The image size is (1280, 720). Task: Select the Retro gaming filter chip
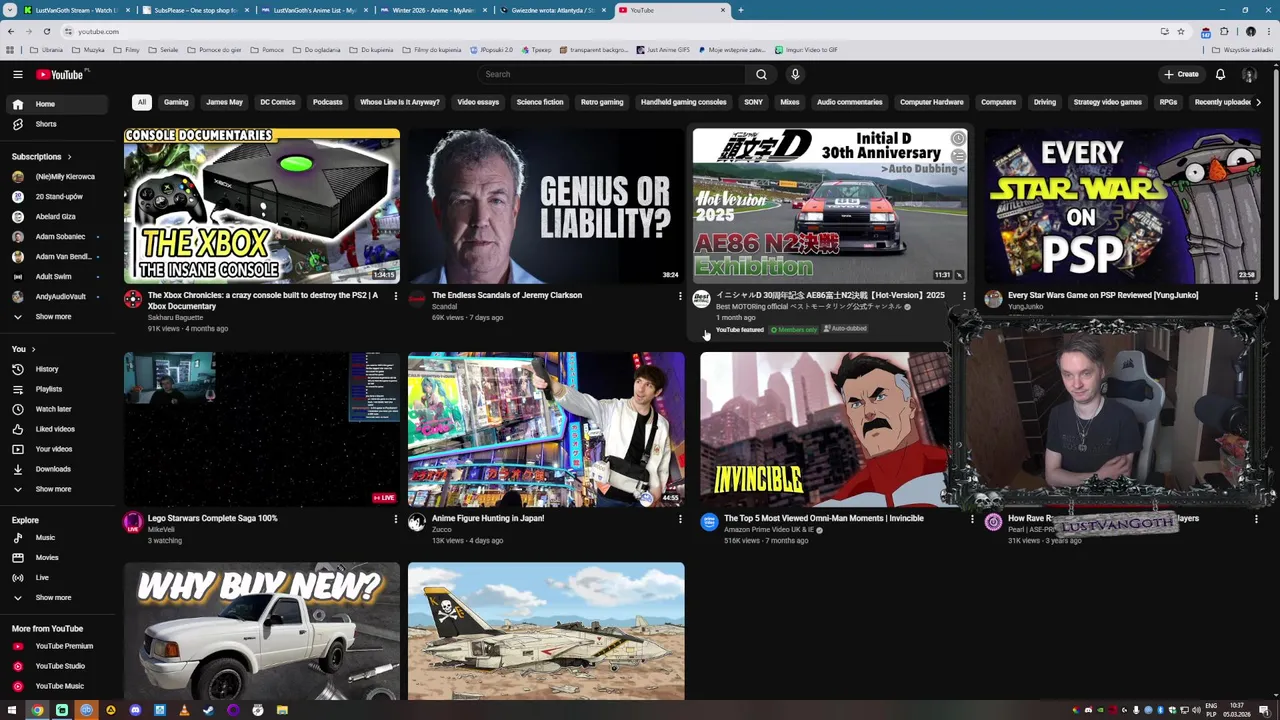602,102
